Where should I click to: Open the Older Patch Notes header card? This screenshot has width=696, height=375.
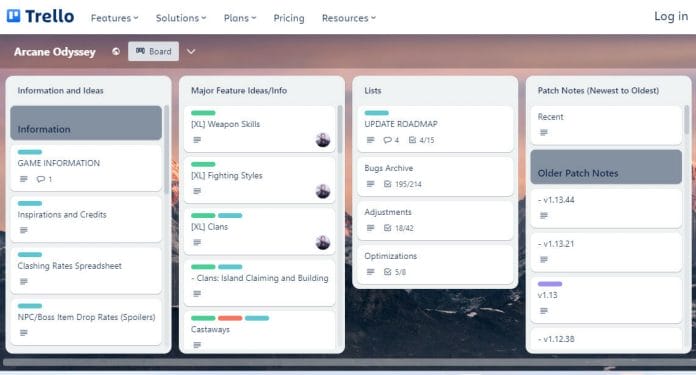[606, 167]
